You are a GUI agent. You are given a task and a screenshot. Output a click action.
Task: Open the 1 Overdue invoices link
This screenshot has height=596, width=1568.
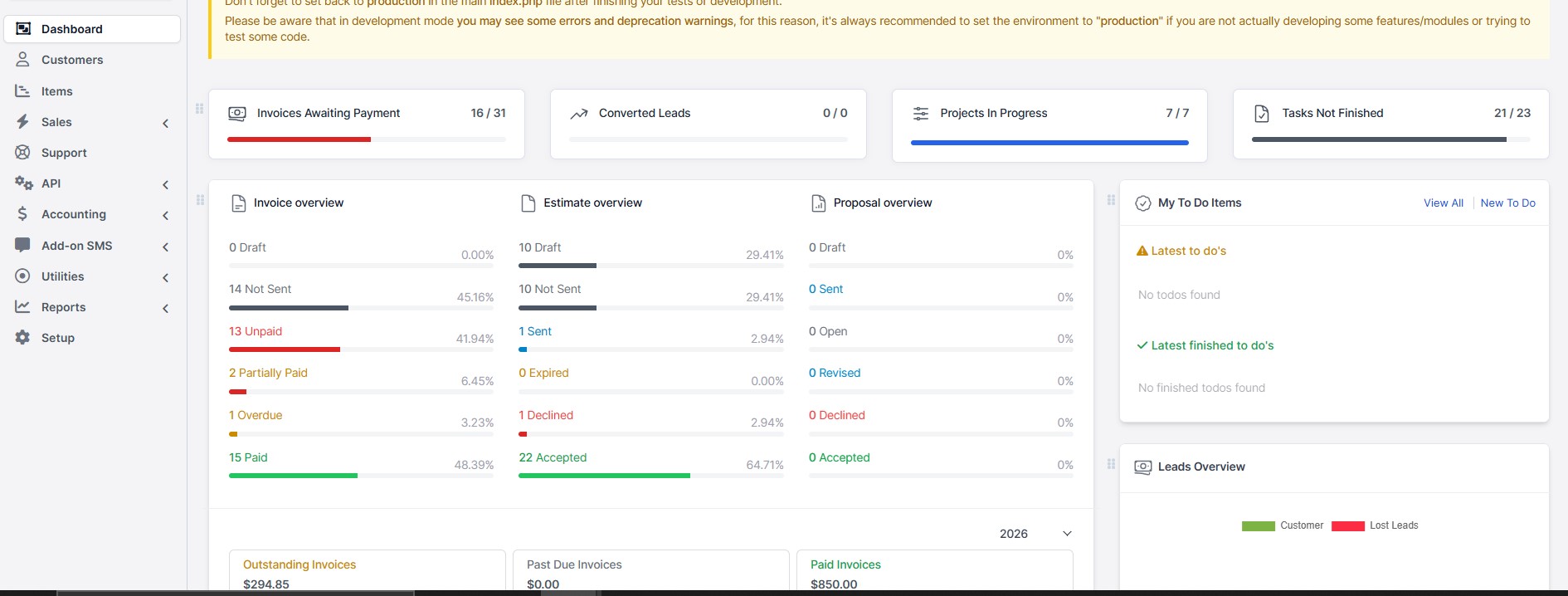click(x=256, y=415)
